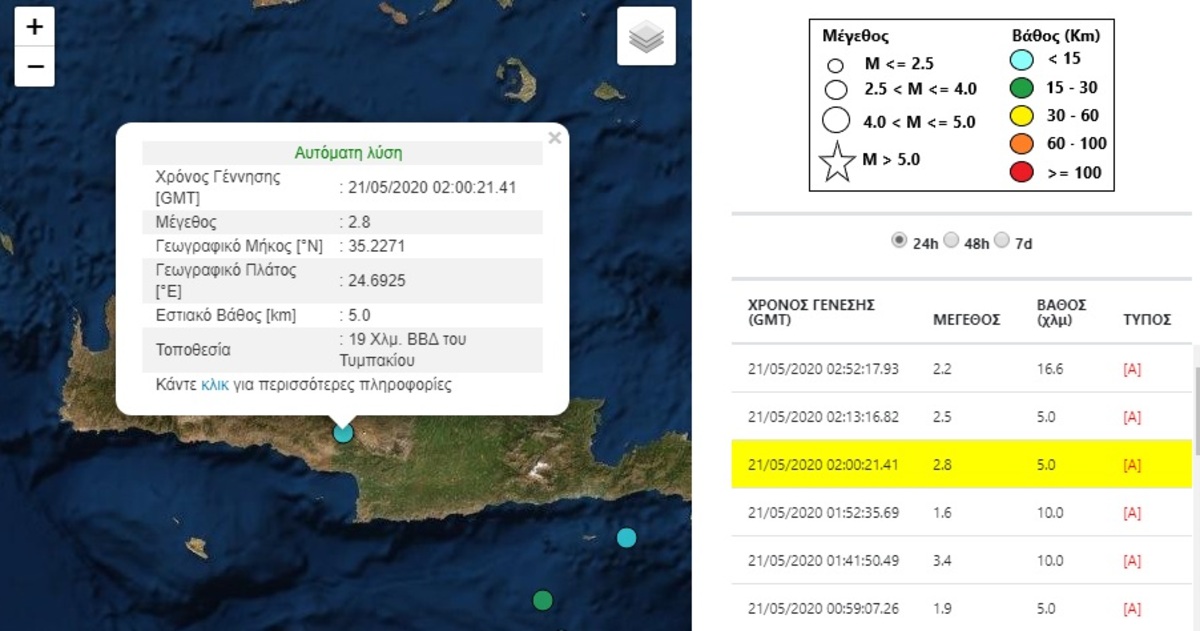
Task: Click the green earthquake marker in the sea
Action: [x=542, y=600]
